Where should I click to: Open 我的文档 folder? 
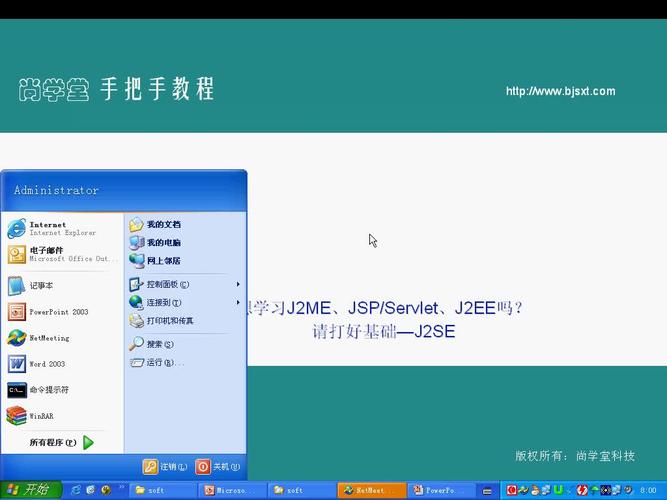coord(185,224)
